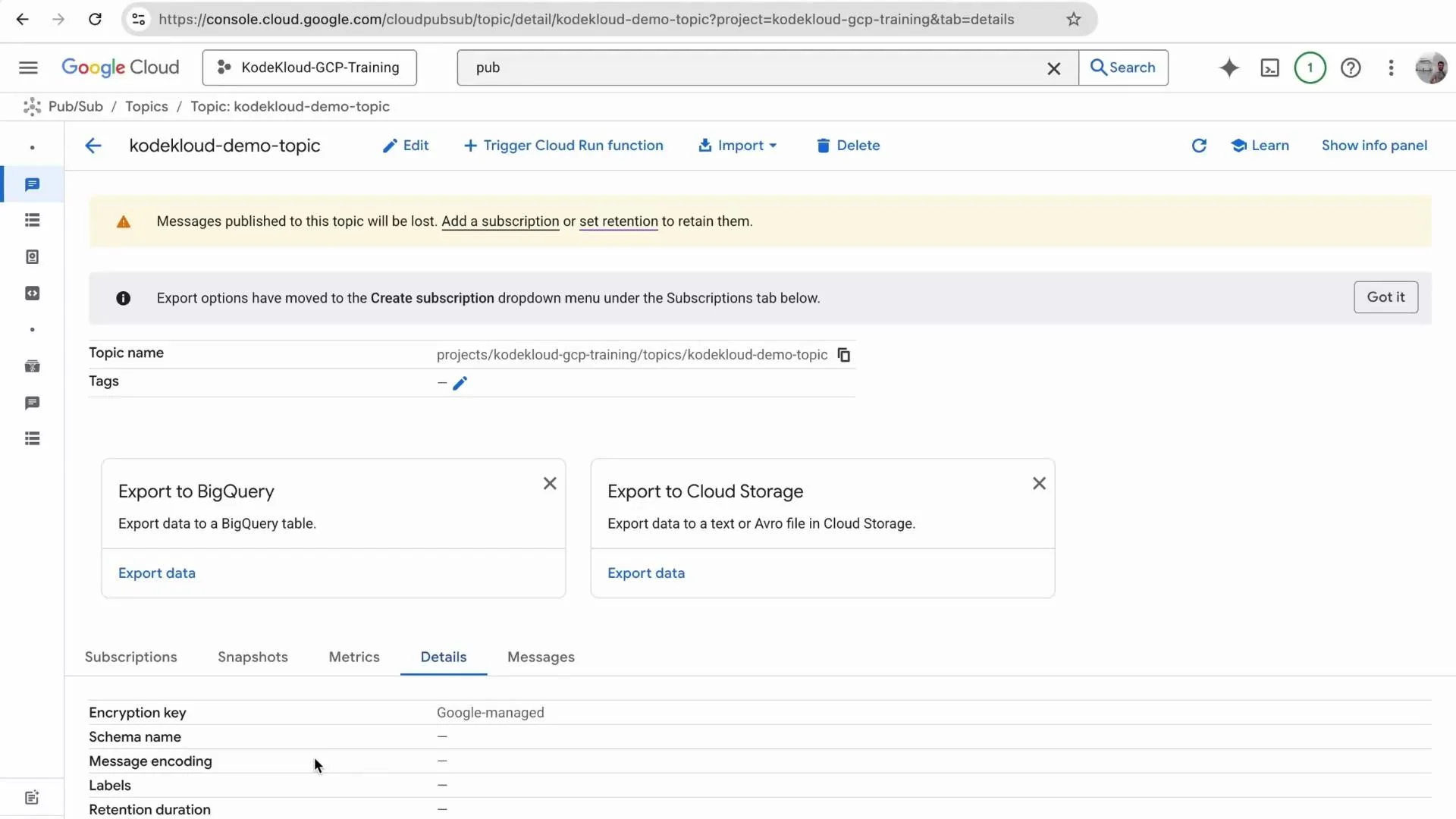The width and height of the screenshot is (1456, 819).
Task: Open the Lite Topics chat icon in sidebar
Action: coord(32,403)
